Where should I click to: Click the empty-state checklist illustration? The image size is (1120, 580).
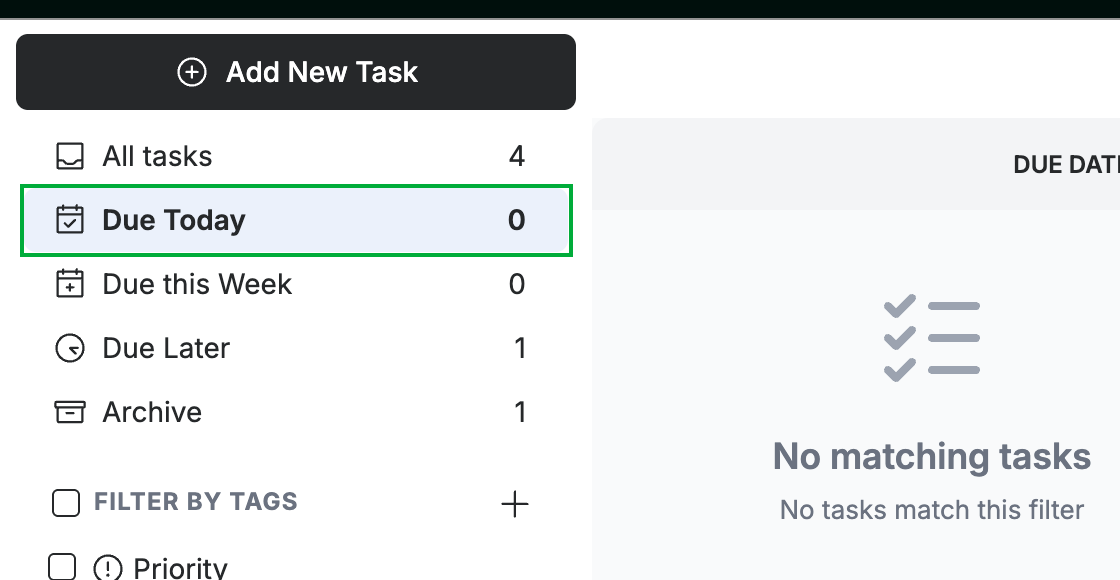932,338
